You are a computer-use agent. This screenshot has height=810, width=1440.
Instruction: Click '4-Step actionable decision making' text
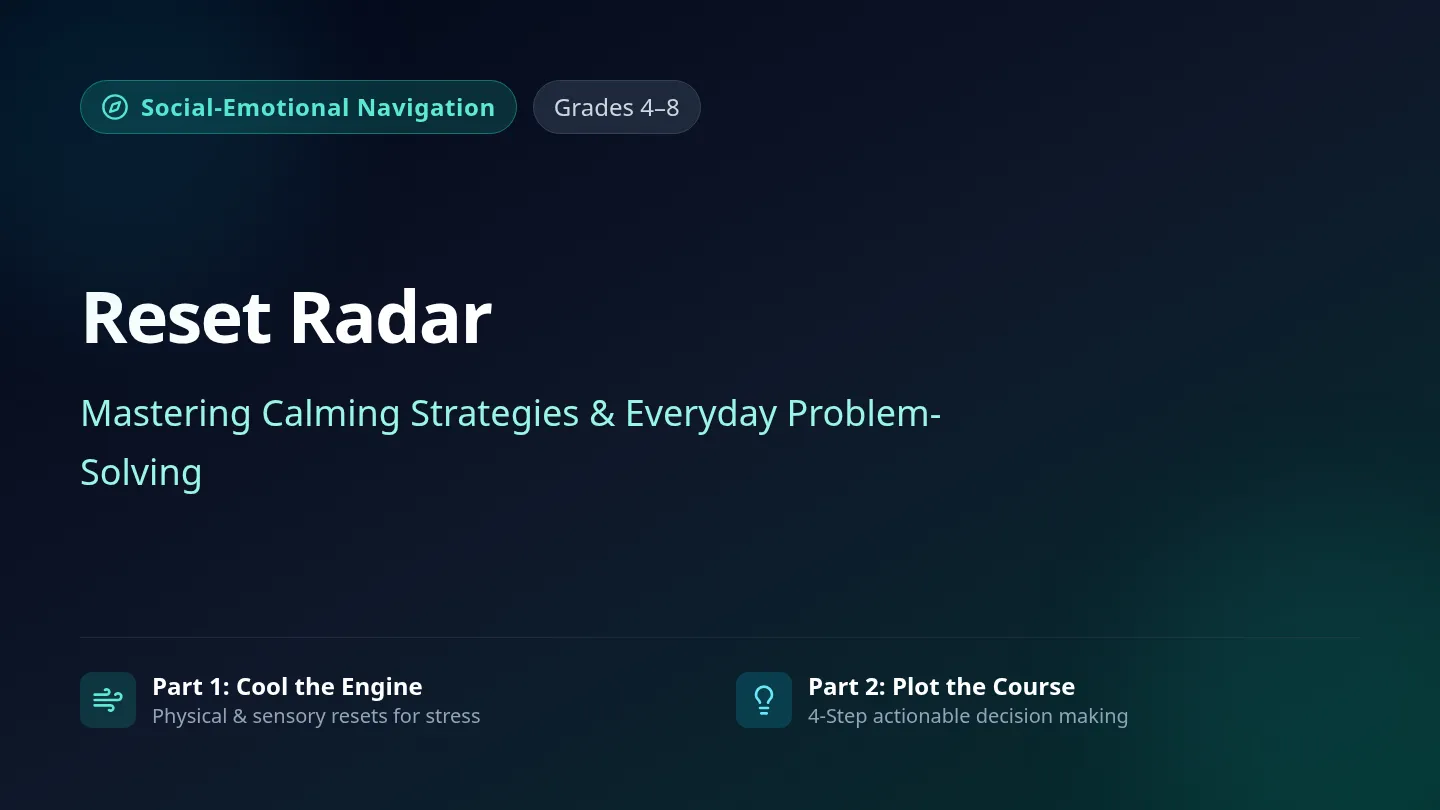click(968, 716)
